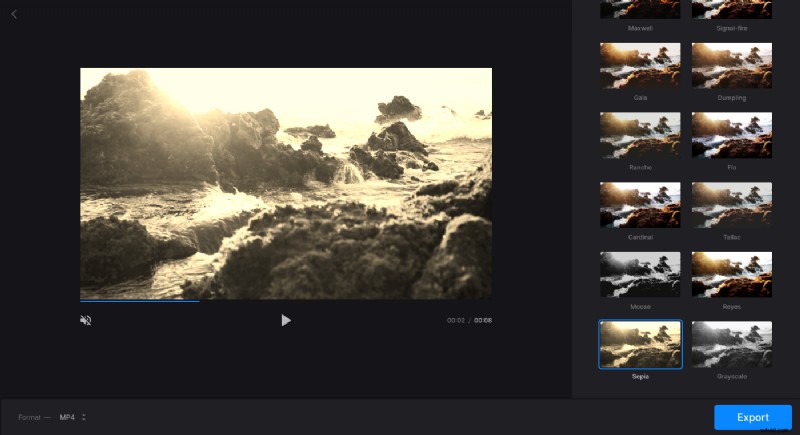Apply the Maxwell filter thumbnail
This screenshot has width=800, height=435.
click(x=640, y=9)
